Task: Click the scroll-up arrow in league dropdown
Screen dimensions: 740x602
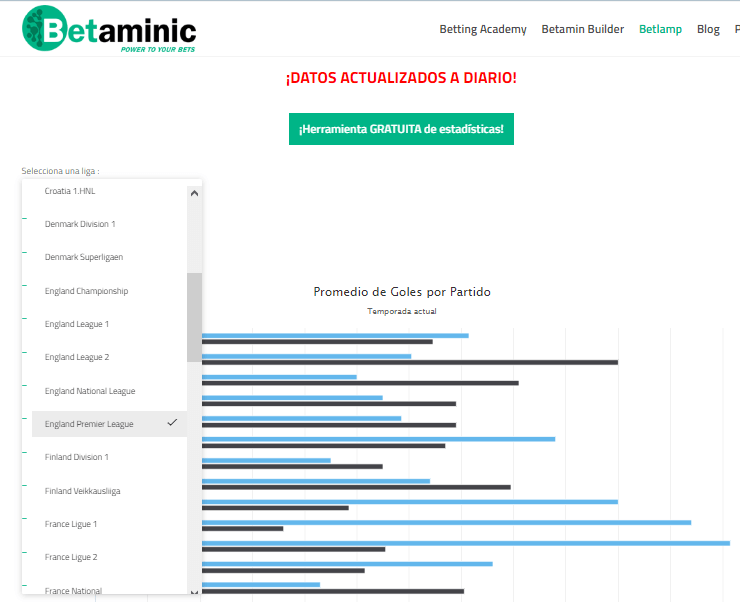Action: (194, 193)
